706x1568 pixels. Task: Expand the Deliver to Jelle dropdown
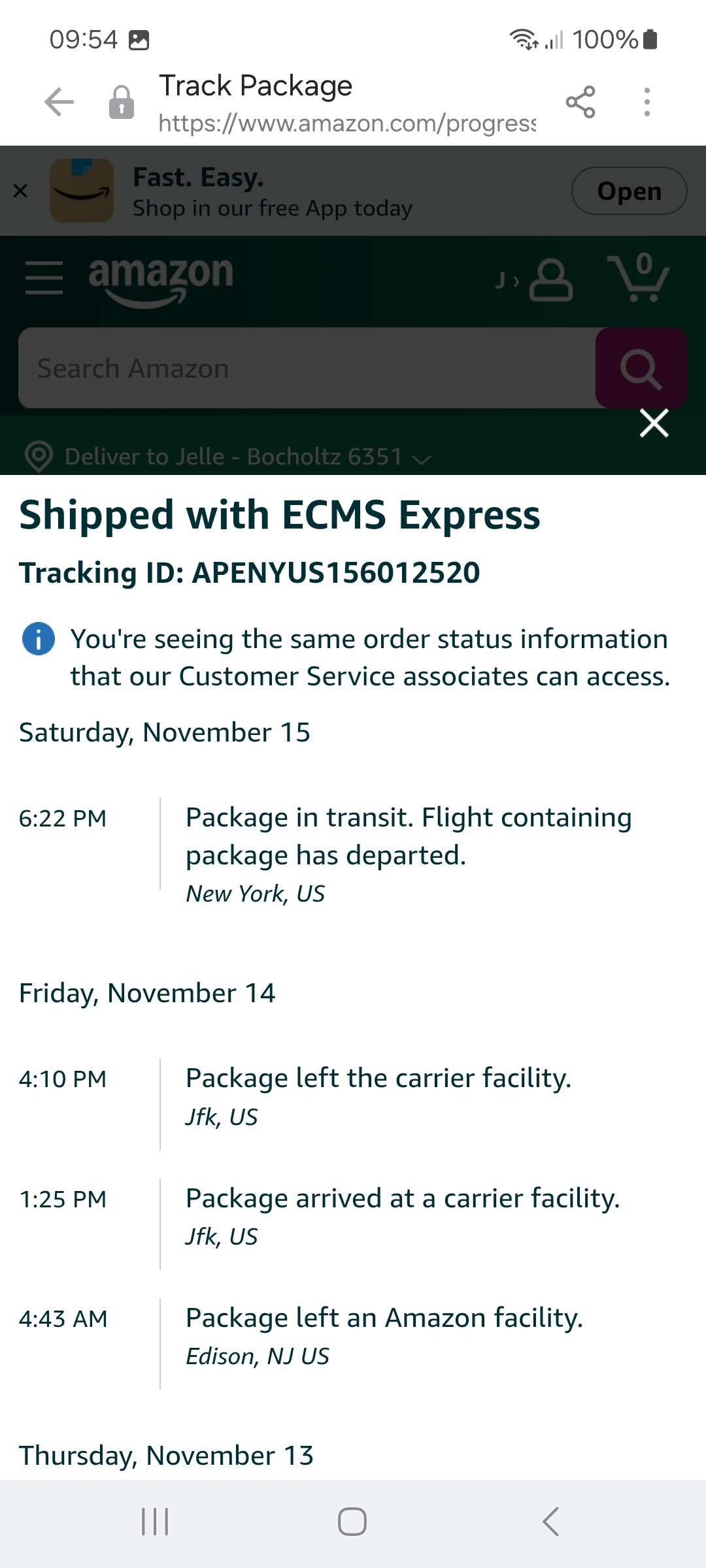click(422, 458)
